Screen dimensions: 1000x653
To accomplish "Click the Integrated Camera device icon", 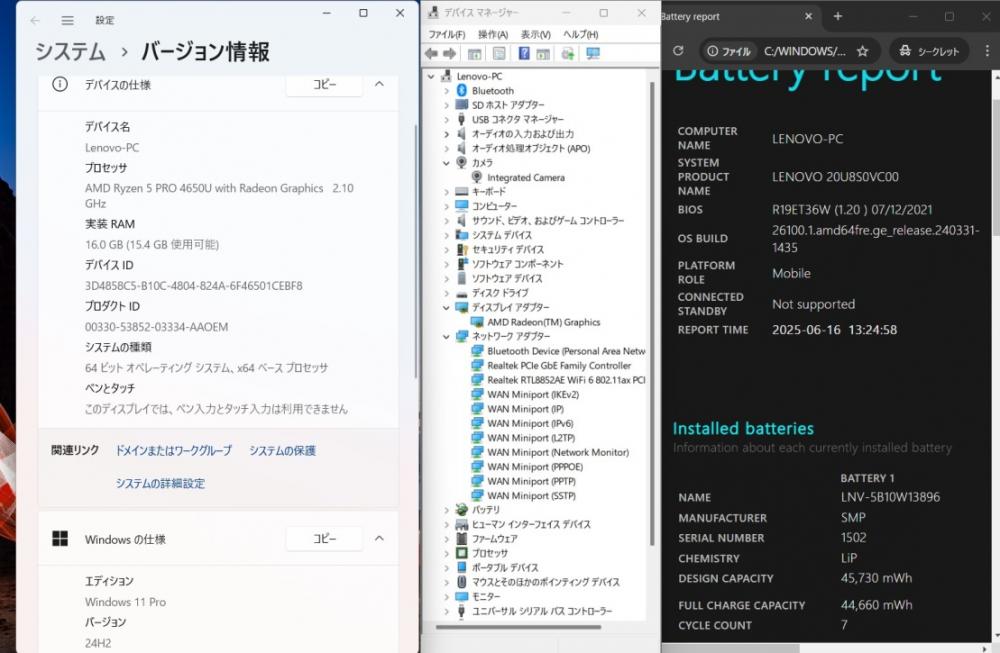I will tap(477, 177).
